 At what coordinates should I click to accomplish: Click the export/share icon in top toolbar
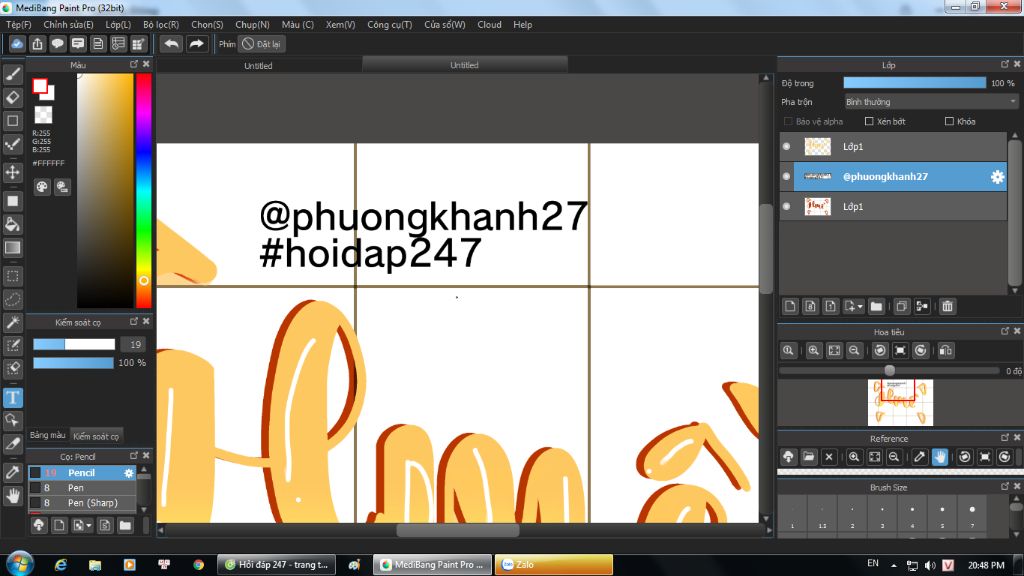click(37, 44)
